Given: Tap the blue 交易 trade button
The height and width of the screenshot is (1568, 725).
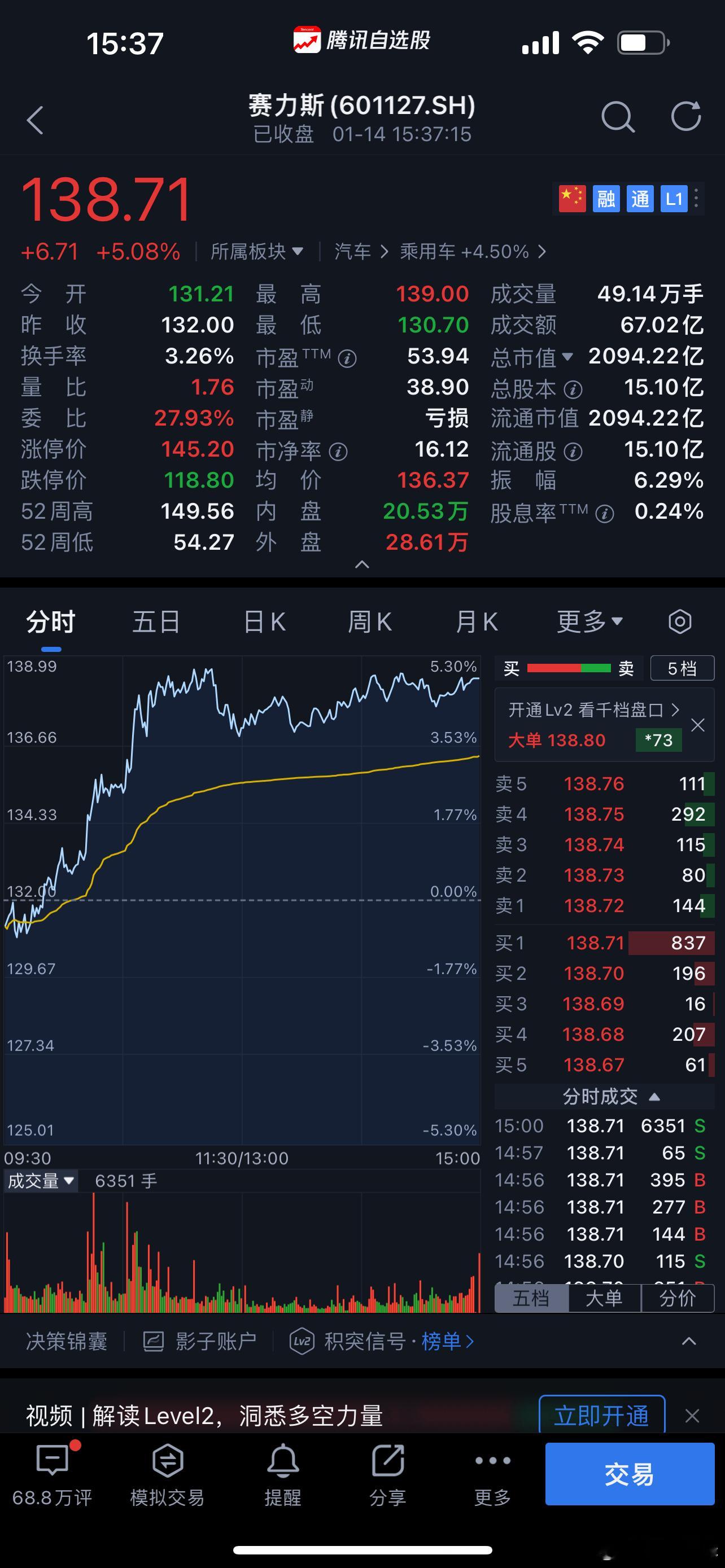Looking at the screenshot, I should pyautogui.click(x=630, y=1474).
